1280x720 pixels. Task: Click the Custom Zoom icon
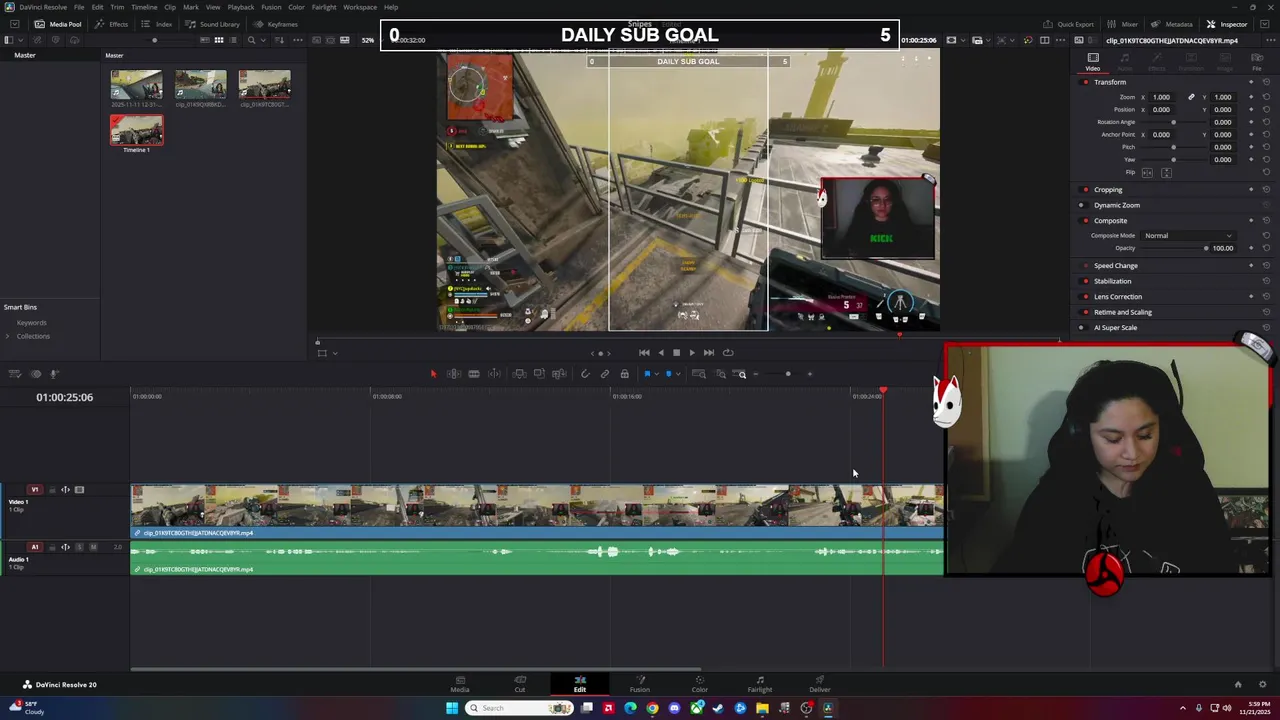(741, 374)
